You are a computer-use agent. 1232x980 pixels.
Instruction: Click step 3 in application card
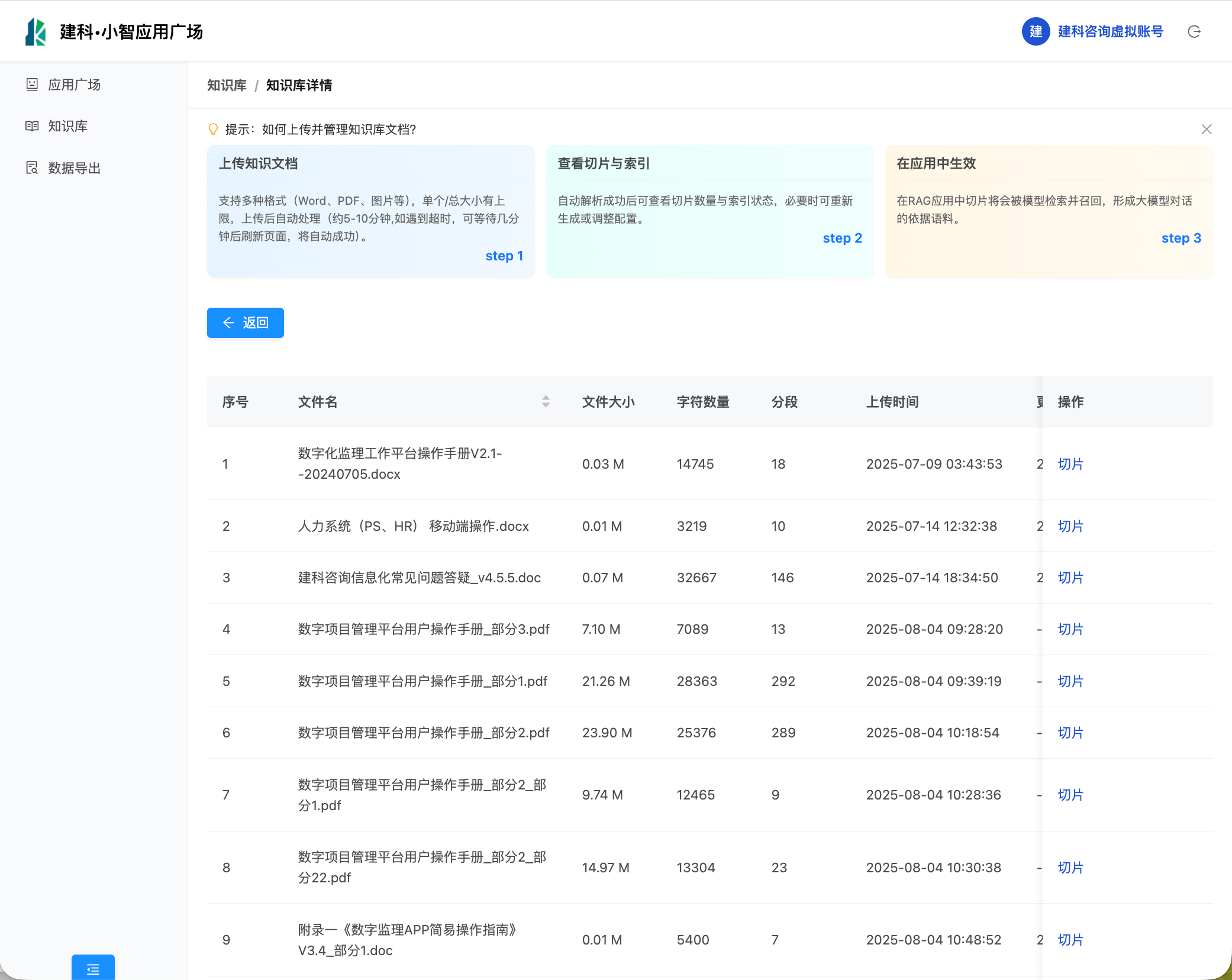pos(1181,238)
